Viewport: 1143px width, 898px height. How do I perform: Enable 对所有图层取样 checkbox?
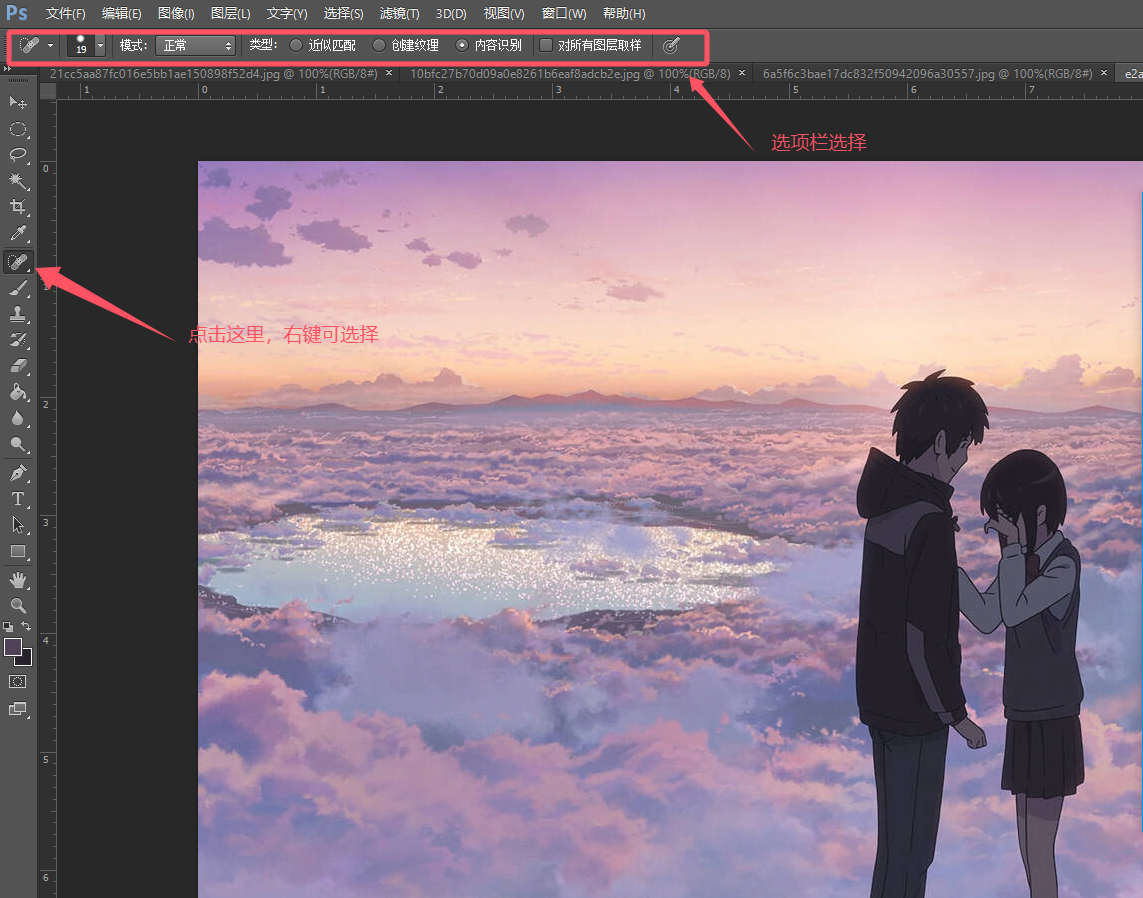546,45
